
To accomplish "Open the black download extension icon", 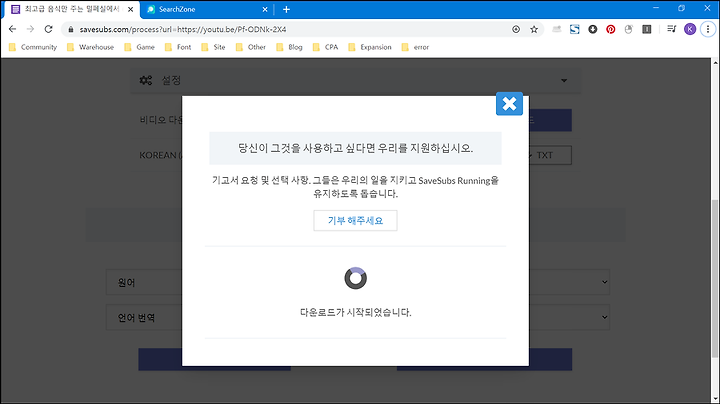I will click(x=593, y=29).
